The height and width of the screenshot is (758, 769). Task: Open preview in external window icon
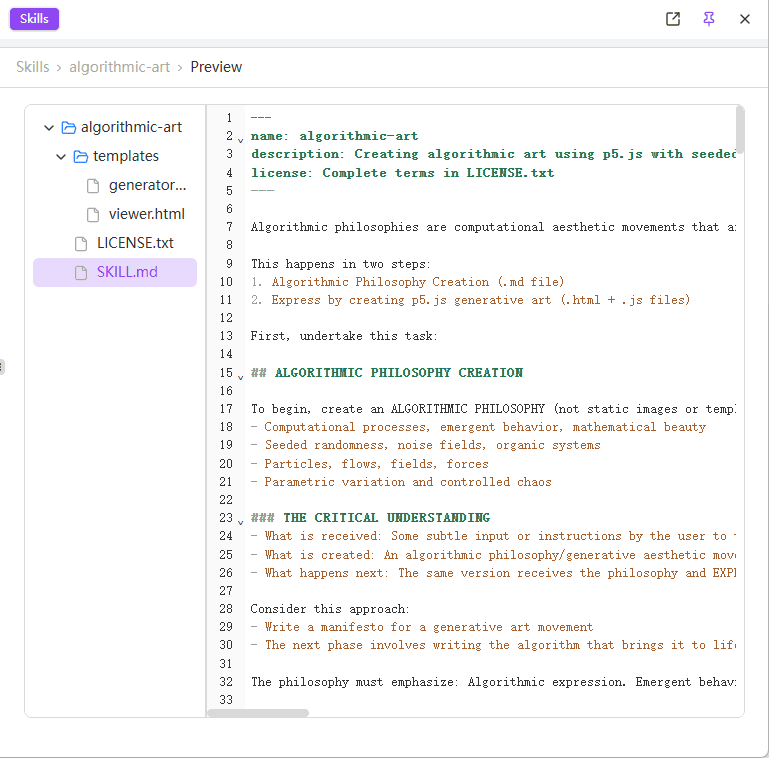tap(673, 19)
